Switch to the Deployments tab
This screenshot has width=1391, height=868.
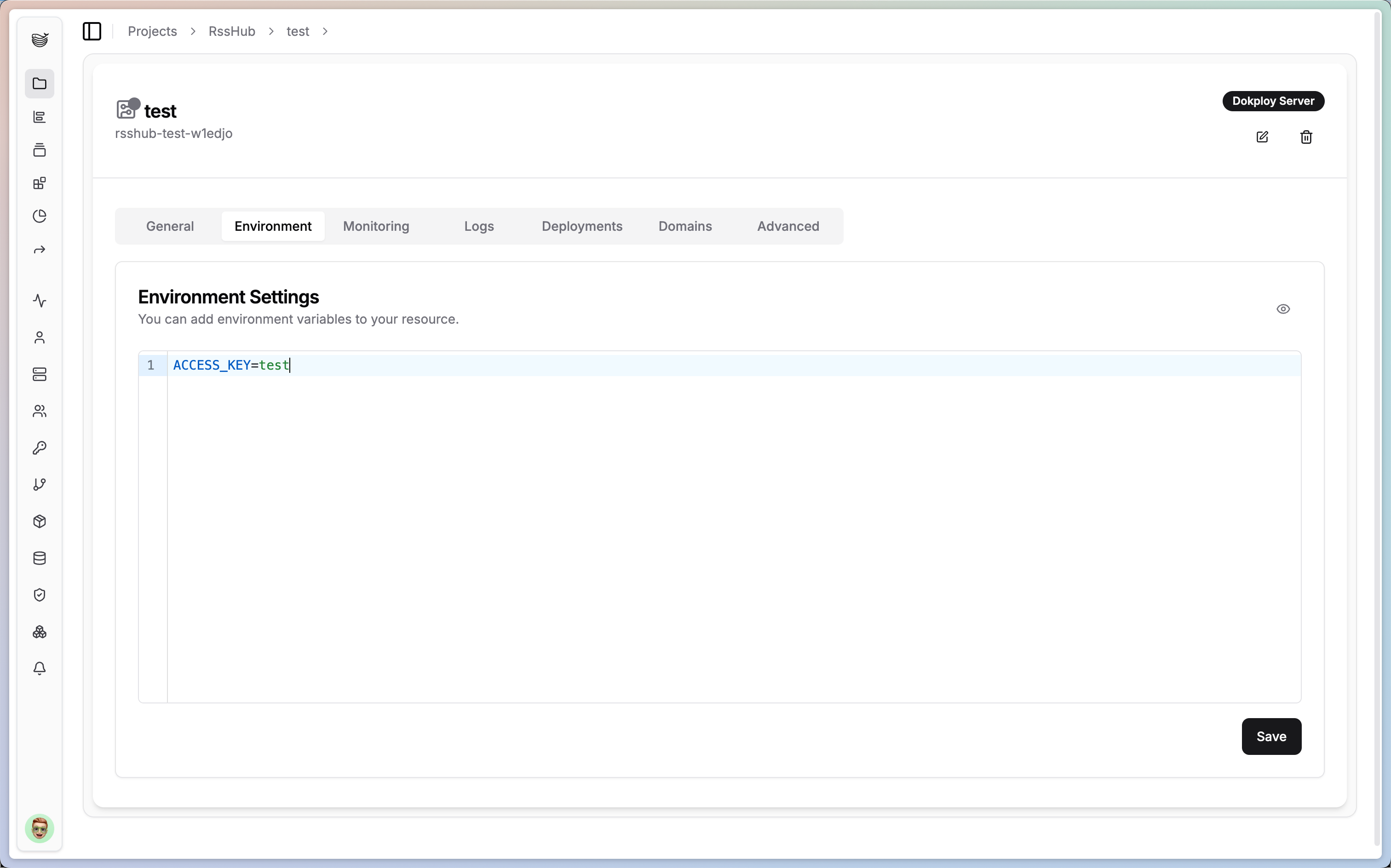(582, 226)
